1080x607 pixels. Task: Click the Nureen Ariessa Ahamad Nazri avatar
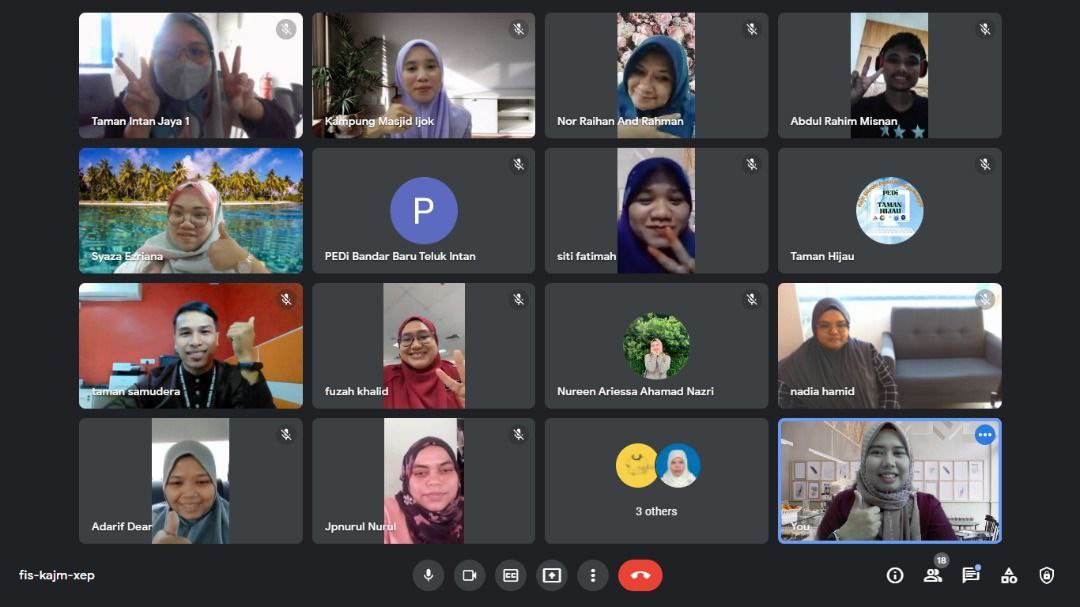click(656, 346)
